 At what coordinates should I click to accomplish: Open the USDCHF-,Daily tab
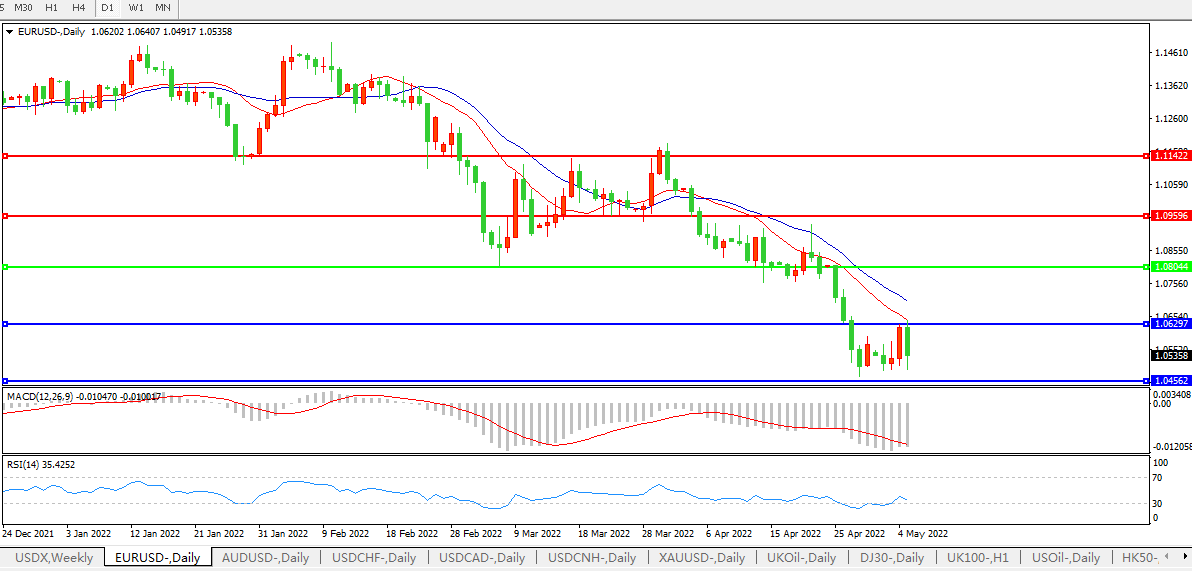coord(374,557)
